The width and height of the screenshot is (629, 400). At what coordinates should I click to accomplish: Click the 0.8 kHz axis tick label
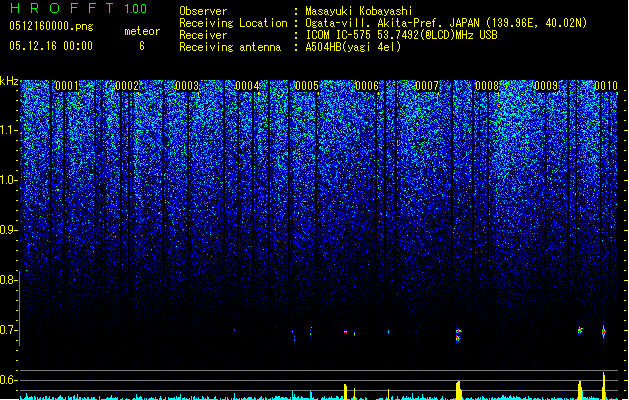pos(9,280)
